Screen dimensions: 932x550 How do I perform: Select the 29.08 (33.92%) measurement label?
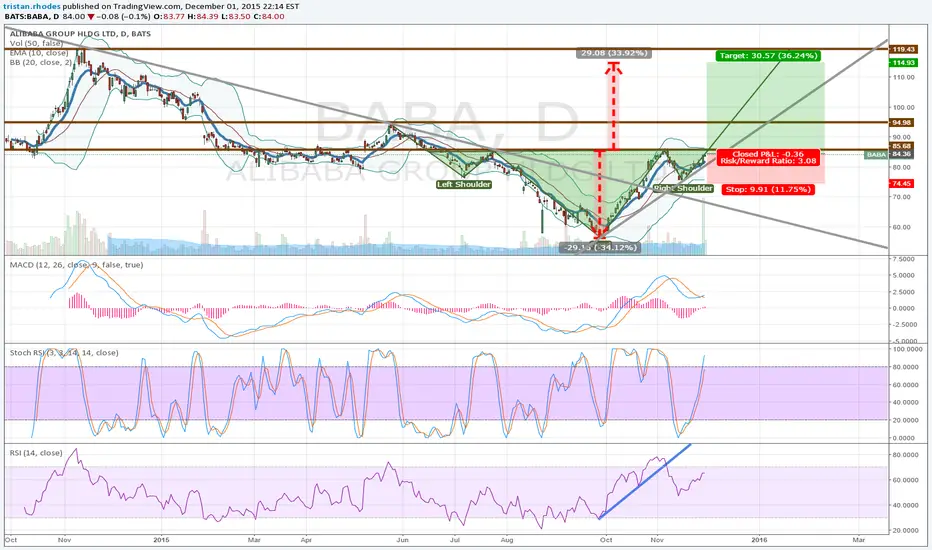(x=613, y=53)
